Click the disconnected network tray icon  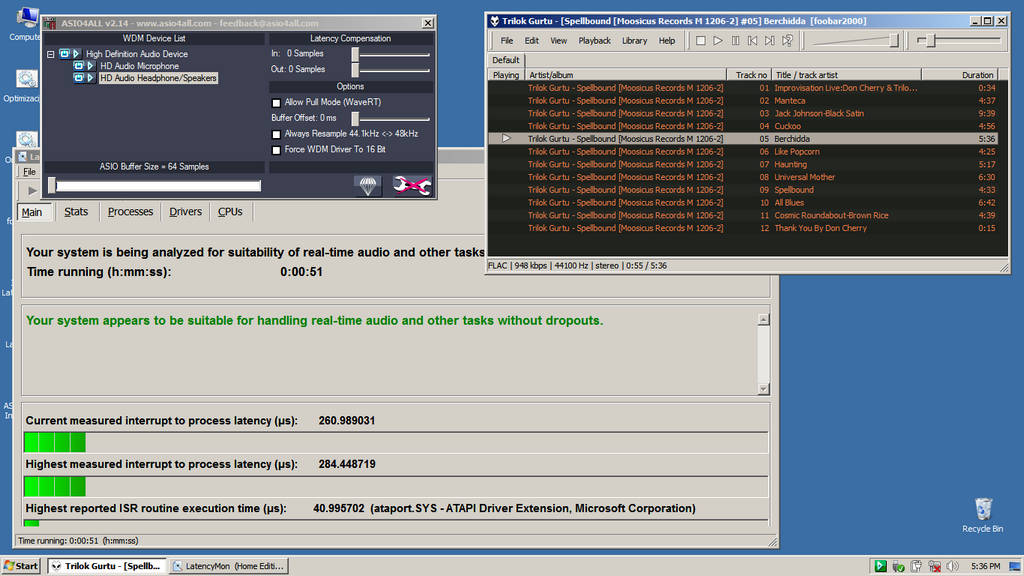point(935,566)
